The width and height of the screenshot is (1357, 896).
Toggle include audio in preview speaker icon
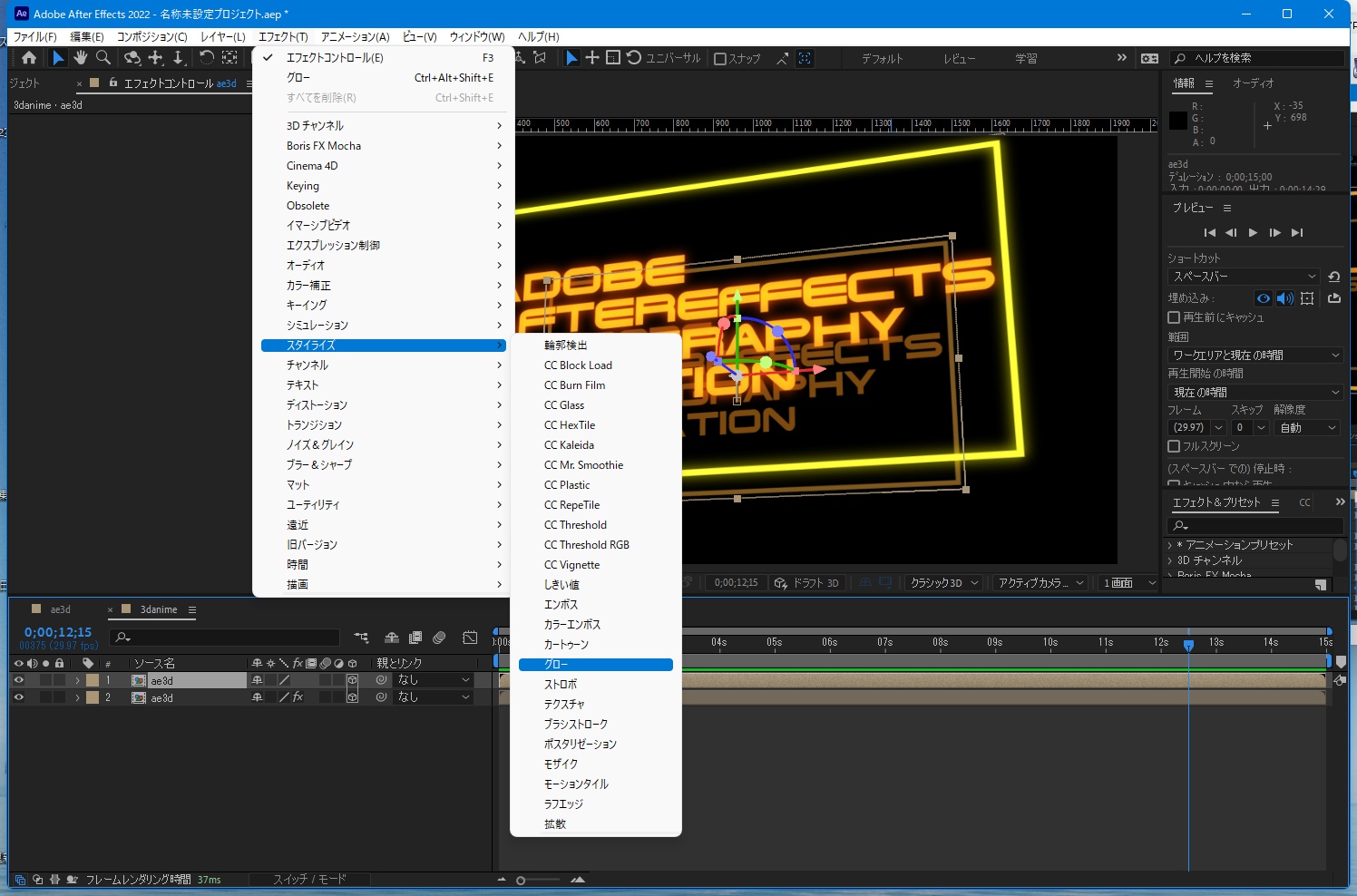(x=1285, y=298)
